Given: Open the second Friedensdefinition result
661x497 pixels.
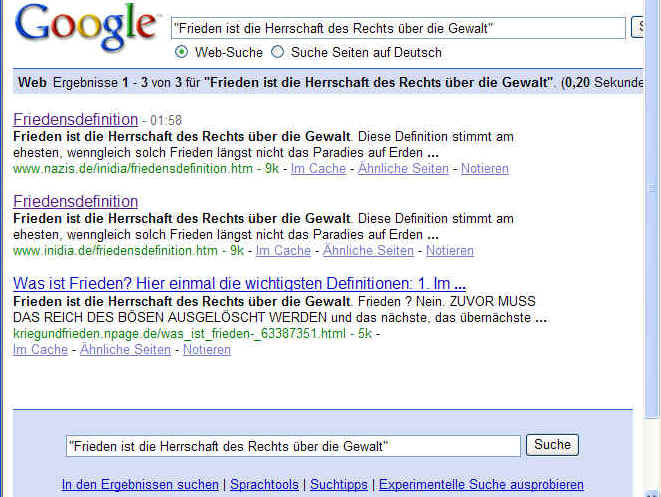Looking at the screenshot, I should (x=75, y=201).
